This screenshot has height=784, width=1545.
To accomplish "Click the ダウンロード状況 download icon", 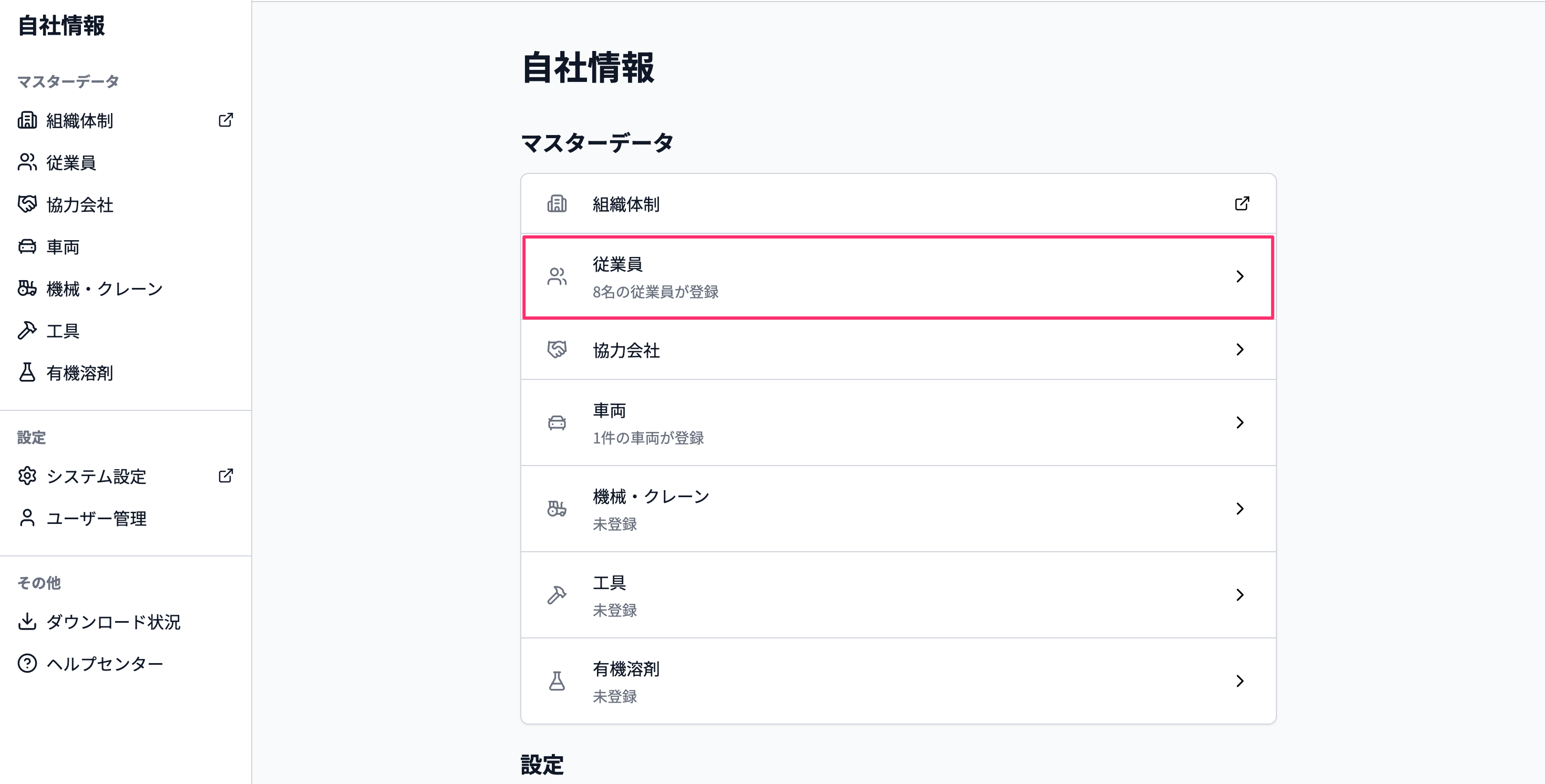I will tap(27, 622).
